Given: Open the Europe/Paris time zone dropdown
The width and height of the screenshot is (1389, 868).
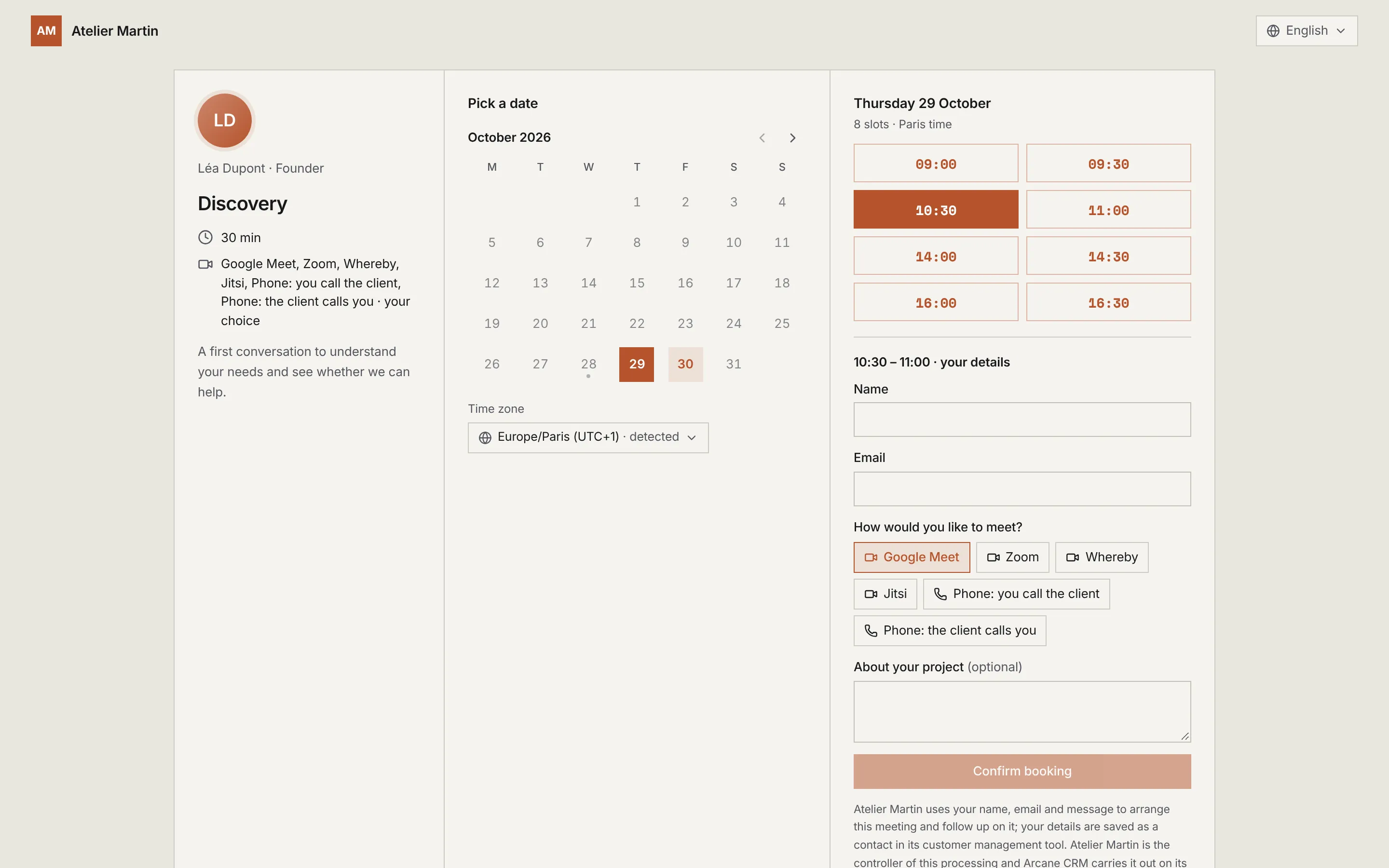Looking at the screenshot, I should [x=588, y=437].
